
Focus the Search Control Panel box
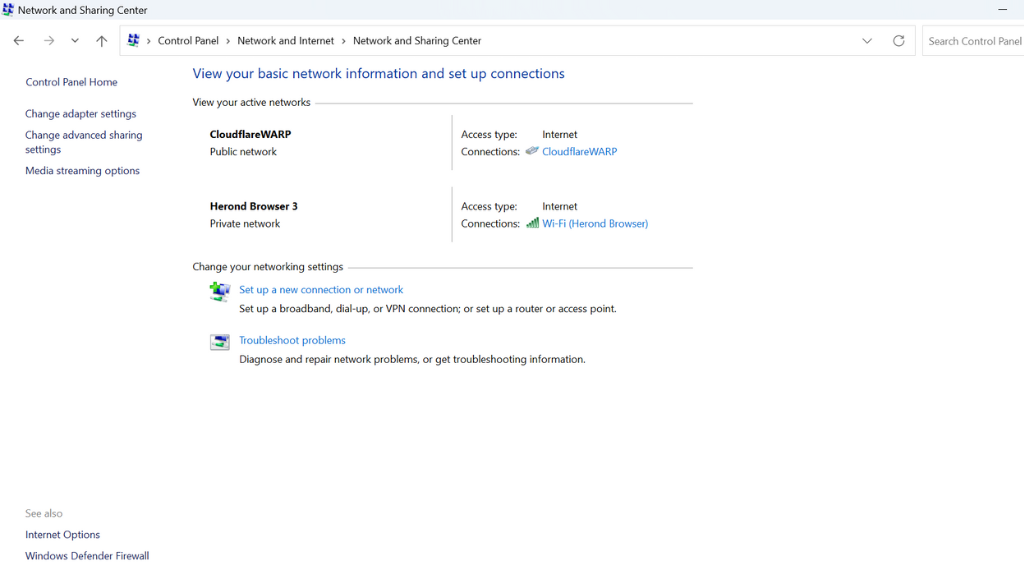tap(973, 40)
